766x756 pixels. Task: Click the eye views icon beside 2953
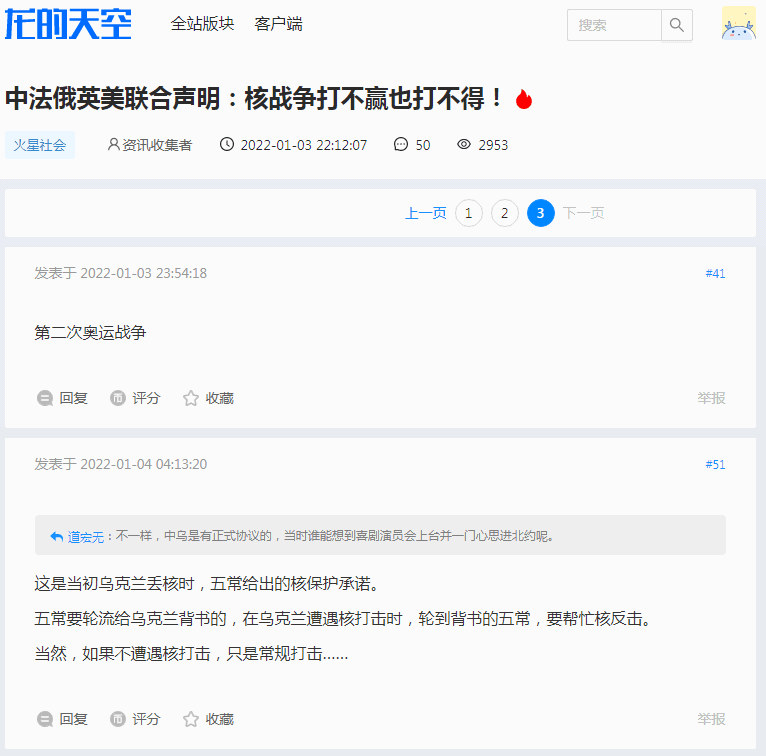pos(464,144)
